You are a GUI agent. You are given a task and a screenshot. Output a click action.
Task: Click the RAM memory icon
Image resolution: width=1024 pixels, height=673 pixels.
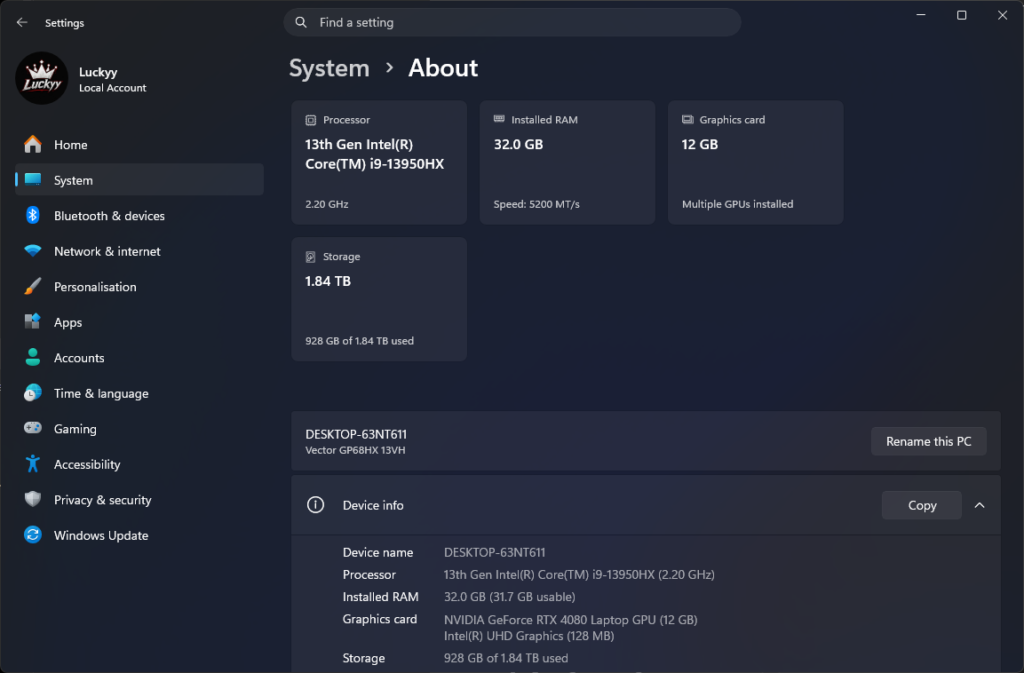point(499,119)
